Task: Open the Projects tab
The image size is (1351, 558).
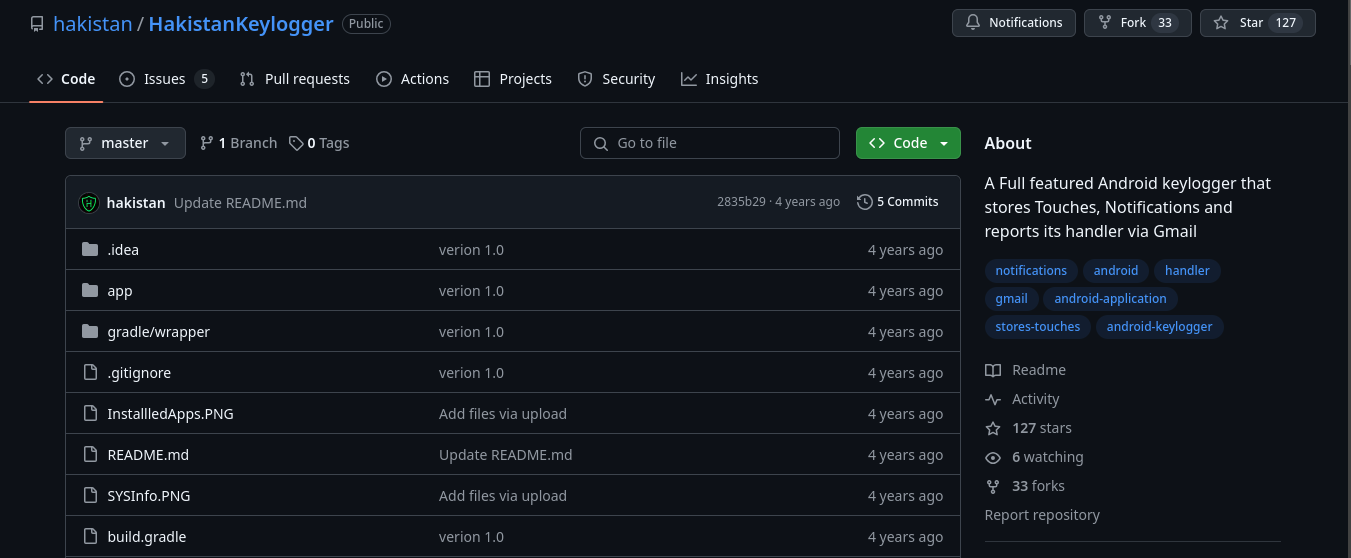Action: 513,79
